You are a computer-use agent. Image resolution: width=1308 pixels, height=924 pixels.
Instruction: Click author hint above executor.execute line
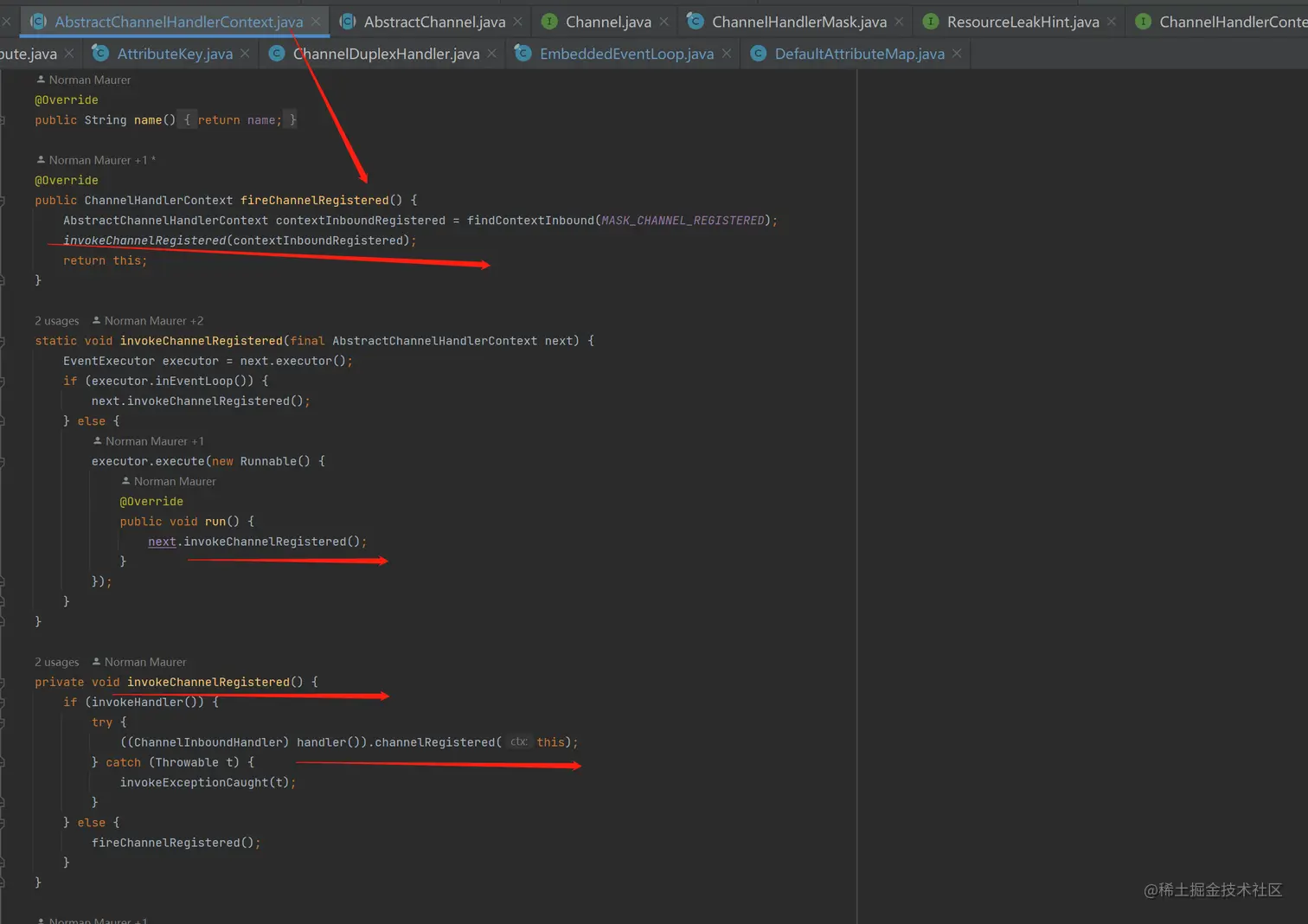point(148,441)
